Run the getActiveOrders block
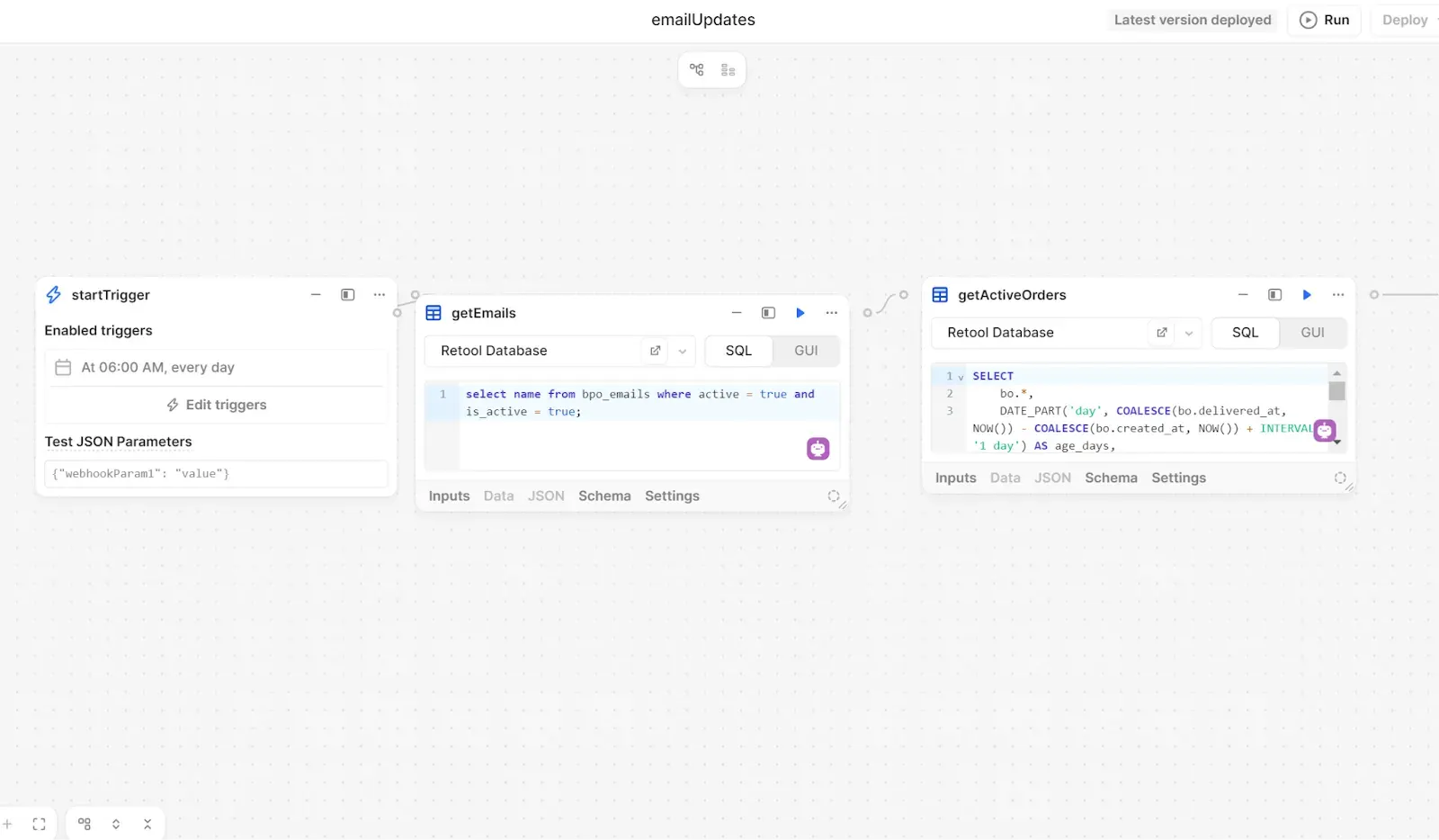Screen dimensions: 1439x840 point(1307,295)
